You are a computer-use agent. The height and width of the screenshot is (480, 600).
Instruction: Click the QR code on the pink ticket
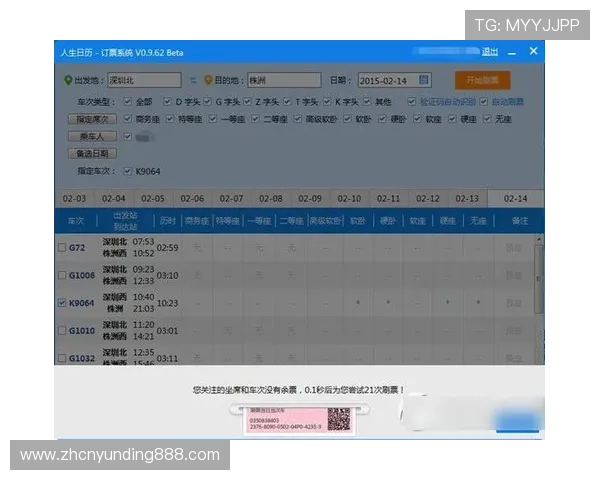tap(339, 419)
